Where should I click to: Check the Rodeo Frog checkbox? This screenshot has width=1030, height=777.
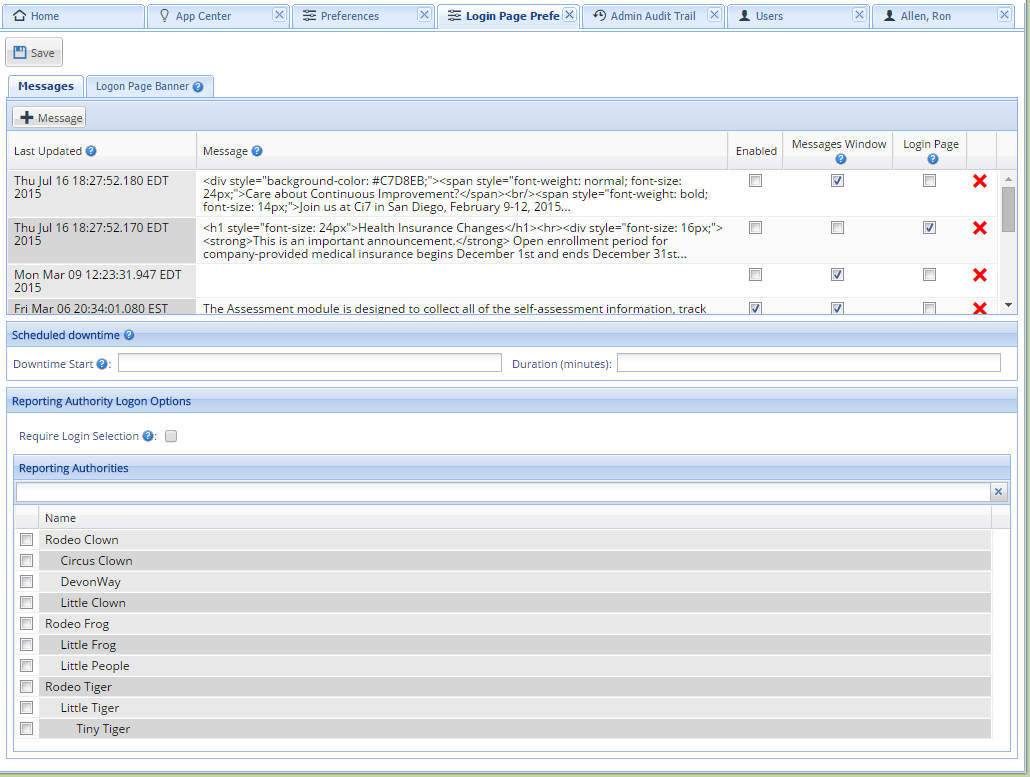click(x=26, y=624)
